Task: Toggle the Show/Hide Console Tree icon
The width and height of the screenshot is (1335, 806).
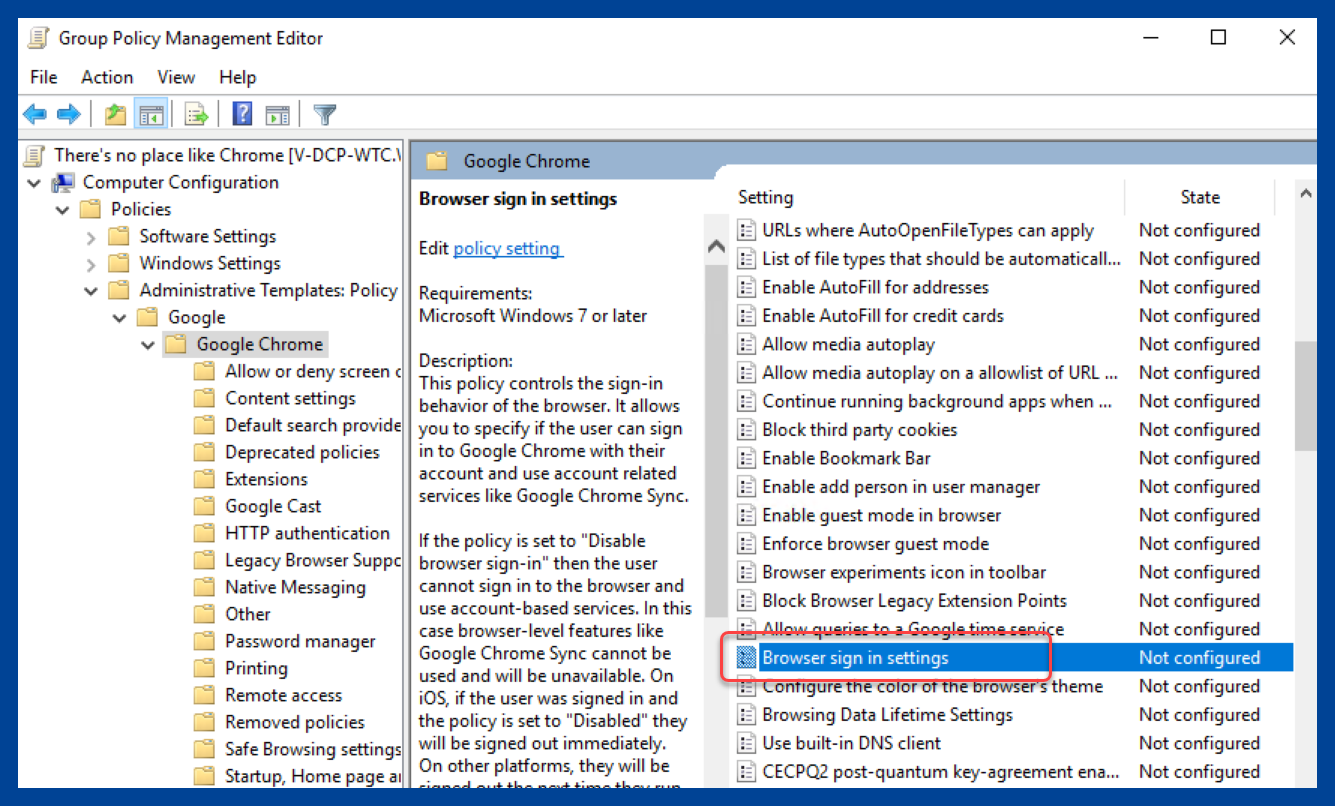Action: (150, 113)
